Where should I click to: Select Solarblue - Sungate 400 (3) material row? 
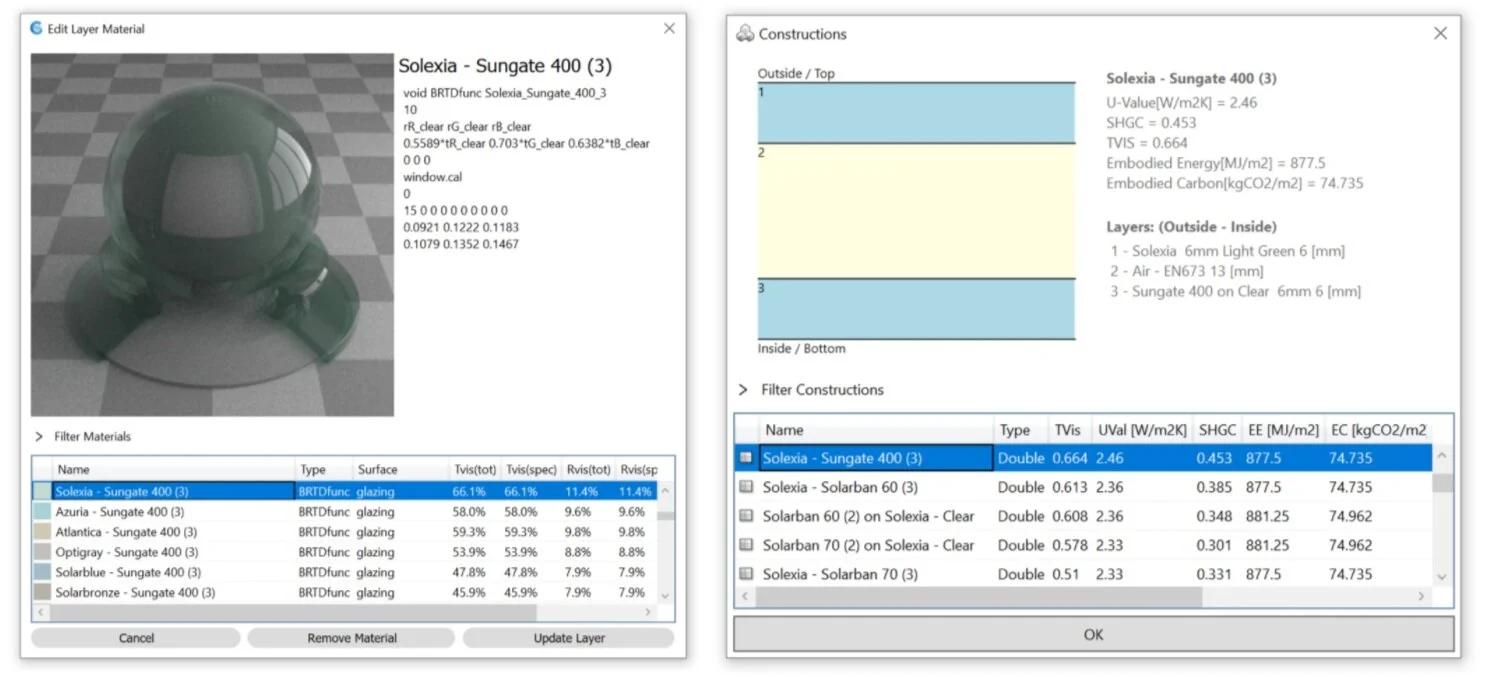pos(346,572)
